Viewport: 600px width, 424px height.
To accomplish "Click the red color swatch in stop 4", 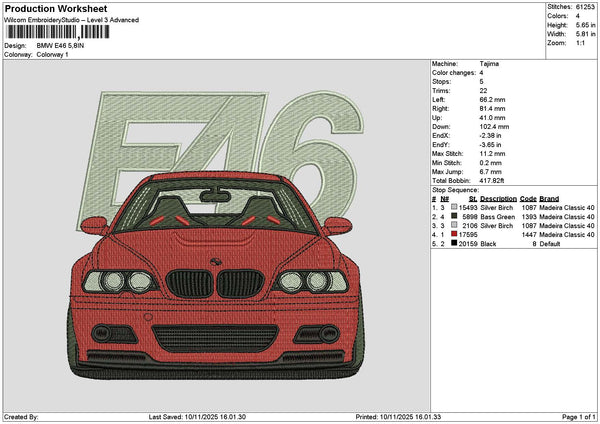I will (x=453, y=234).
